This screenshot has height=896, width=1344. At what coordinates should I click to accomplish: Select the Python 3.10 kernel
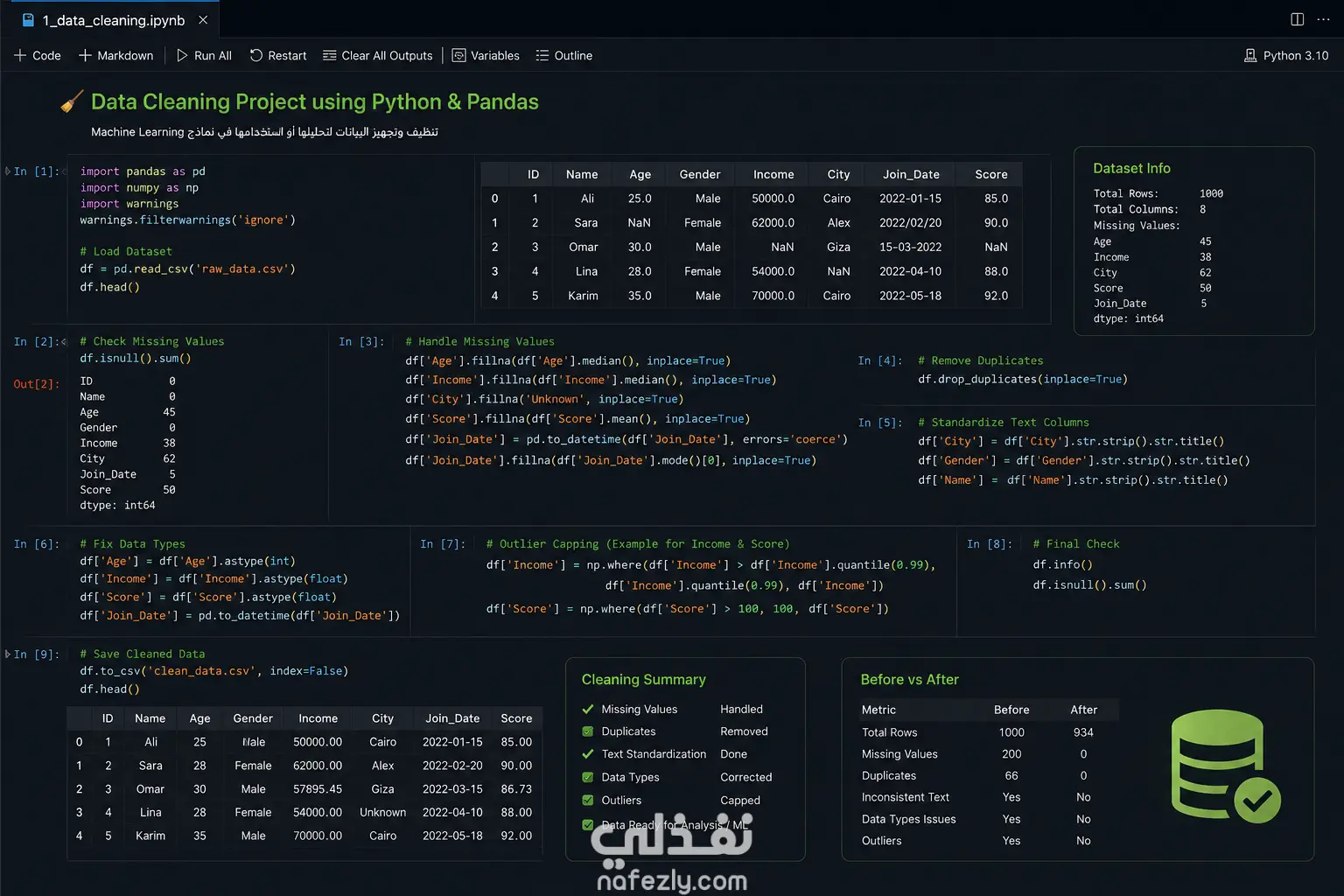[1286, 55]
